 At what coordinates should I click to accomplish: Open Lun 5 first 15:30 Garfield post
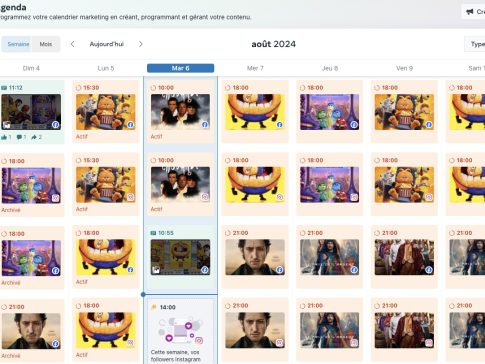[x=106, y=112]
